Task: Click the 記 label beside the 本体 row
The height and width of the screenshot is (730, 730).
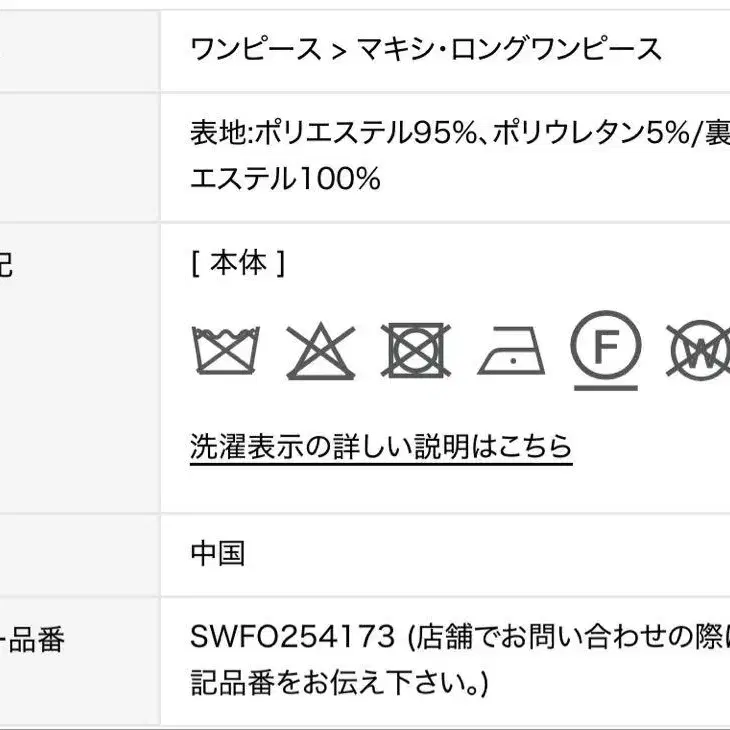Action: click(5, 266)
